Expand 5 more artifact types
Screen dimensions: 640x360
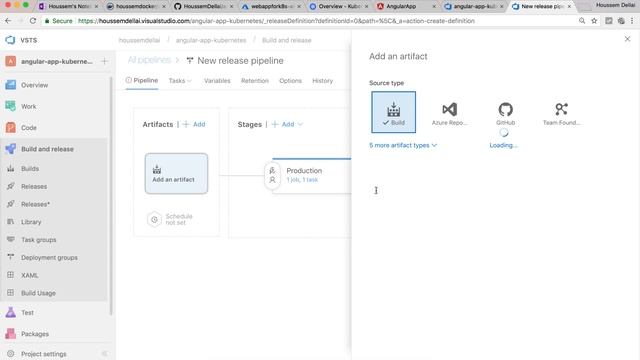[403, 145]
